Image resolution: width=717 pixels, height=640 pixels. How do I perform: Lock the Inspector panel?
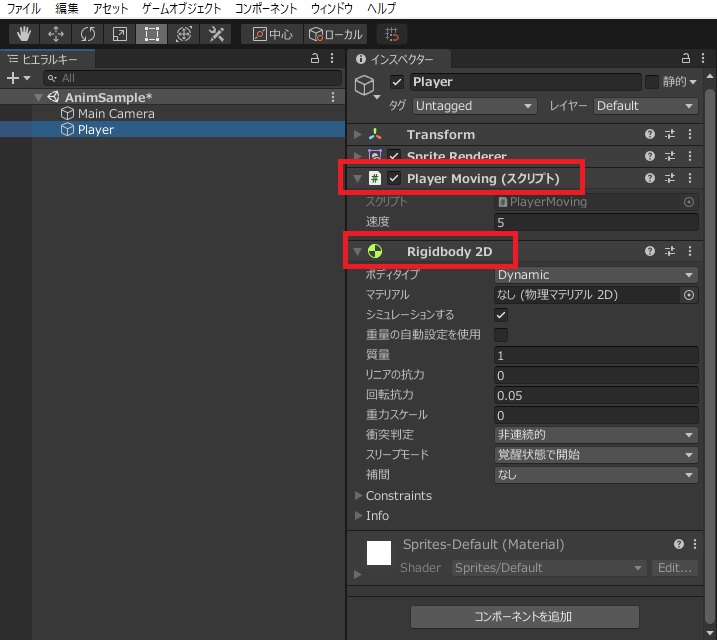(685, 59)
